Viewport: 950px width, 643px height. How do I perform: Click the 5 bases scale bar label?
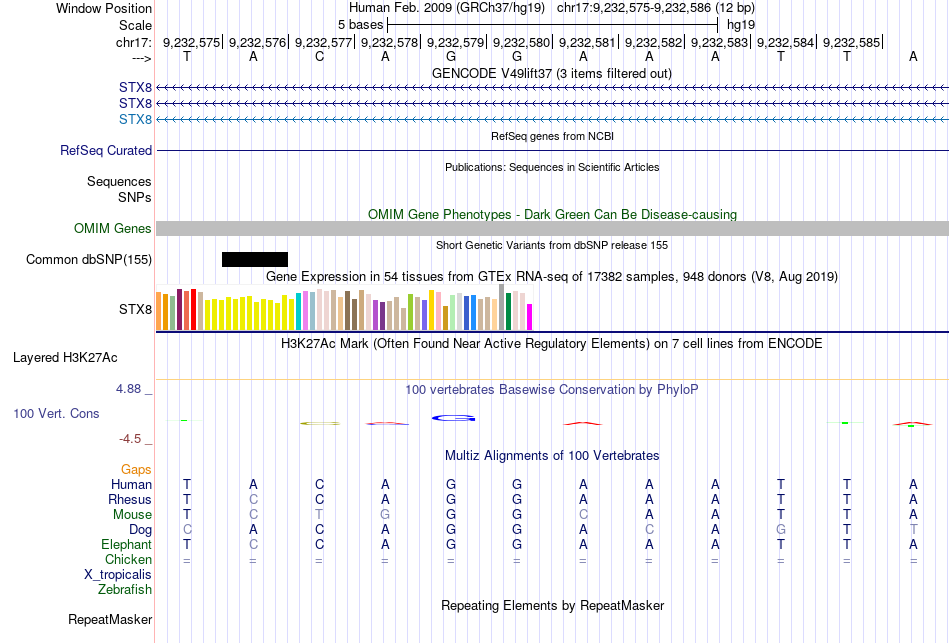click(x=360, y=25)
